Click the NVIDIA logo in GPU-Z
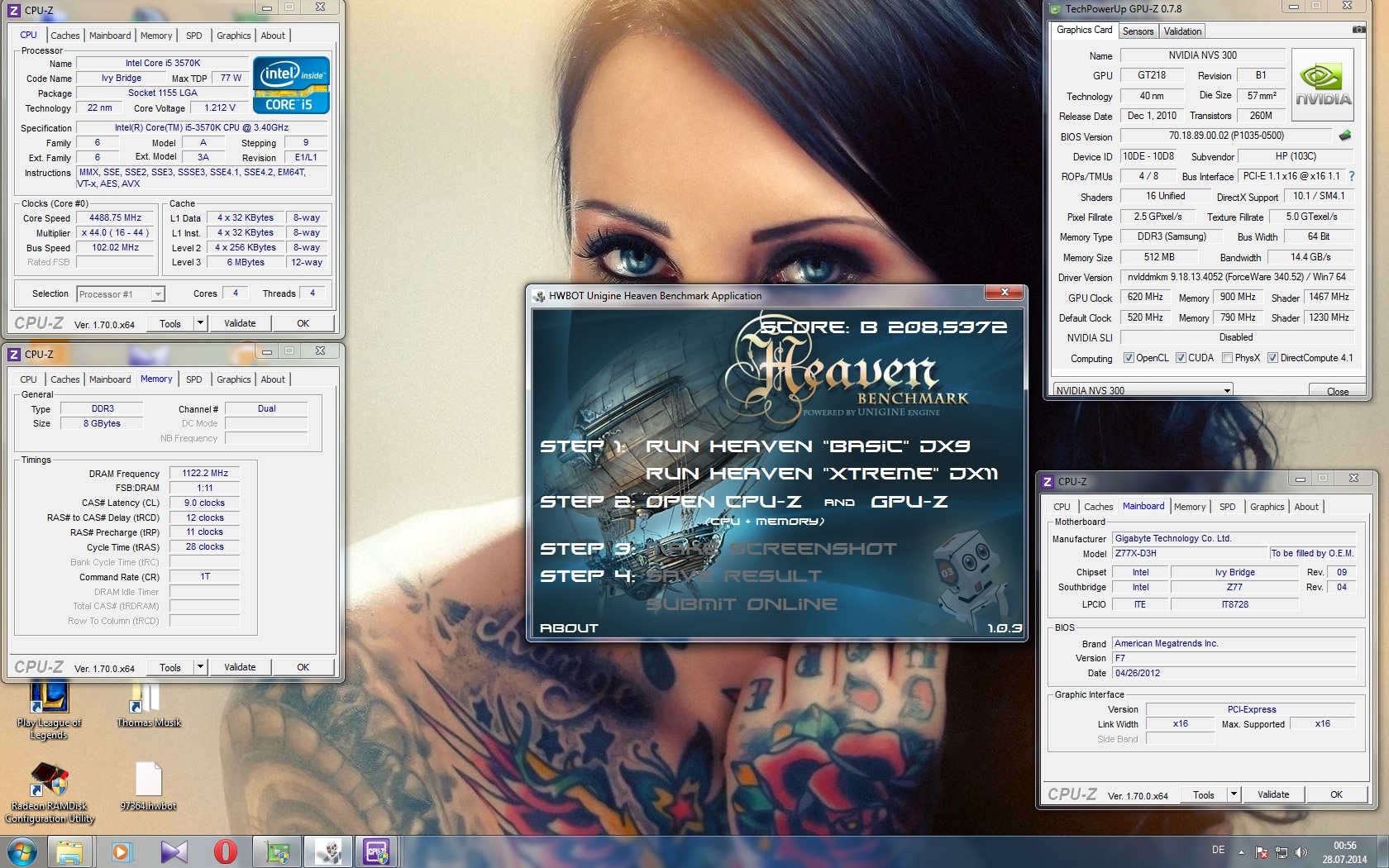The height and width of the screenshot is (868, 1389). click(x=1323, y=85)
